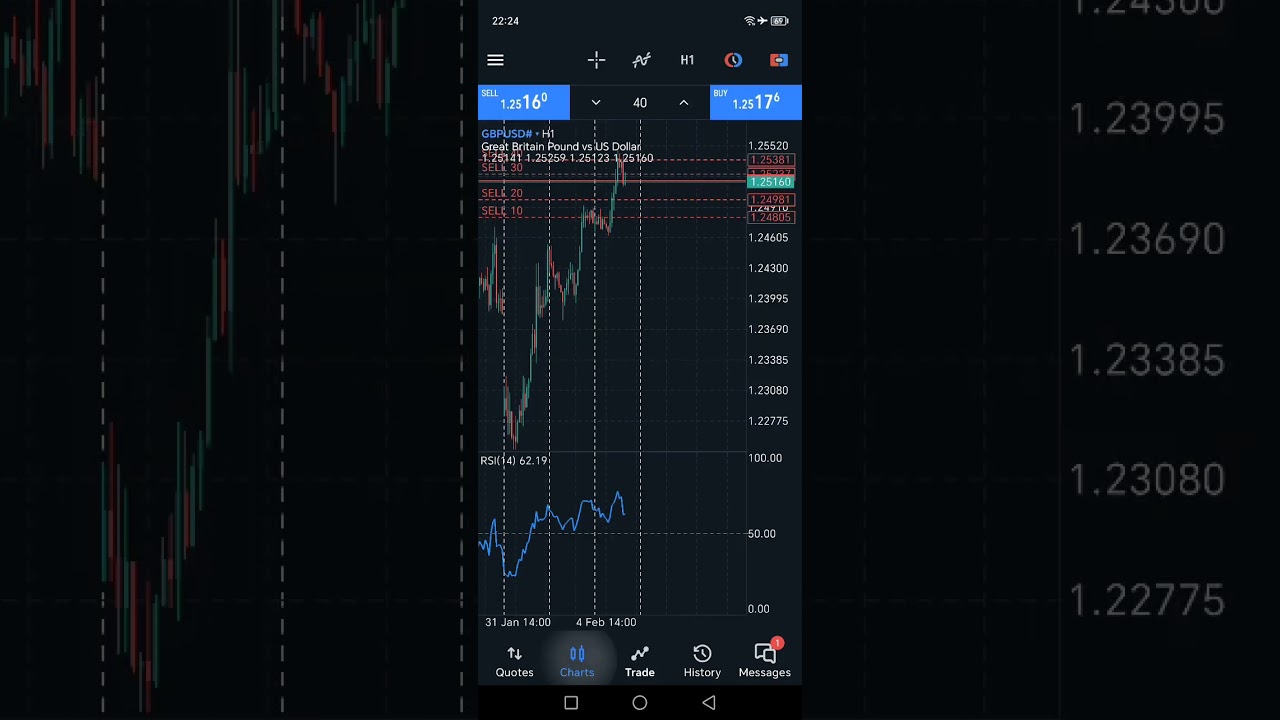1280x720 pixels.
Task: Open the hamburger side menu
Action: (495, 60)
